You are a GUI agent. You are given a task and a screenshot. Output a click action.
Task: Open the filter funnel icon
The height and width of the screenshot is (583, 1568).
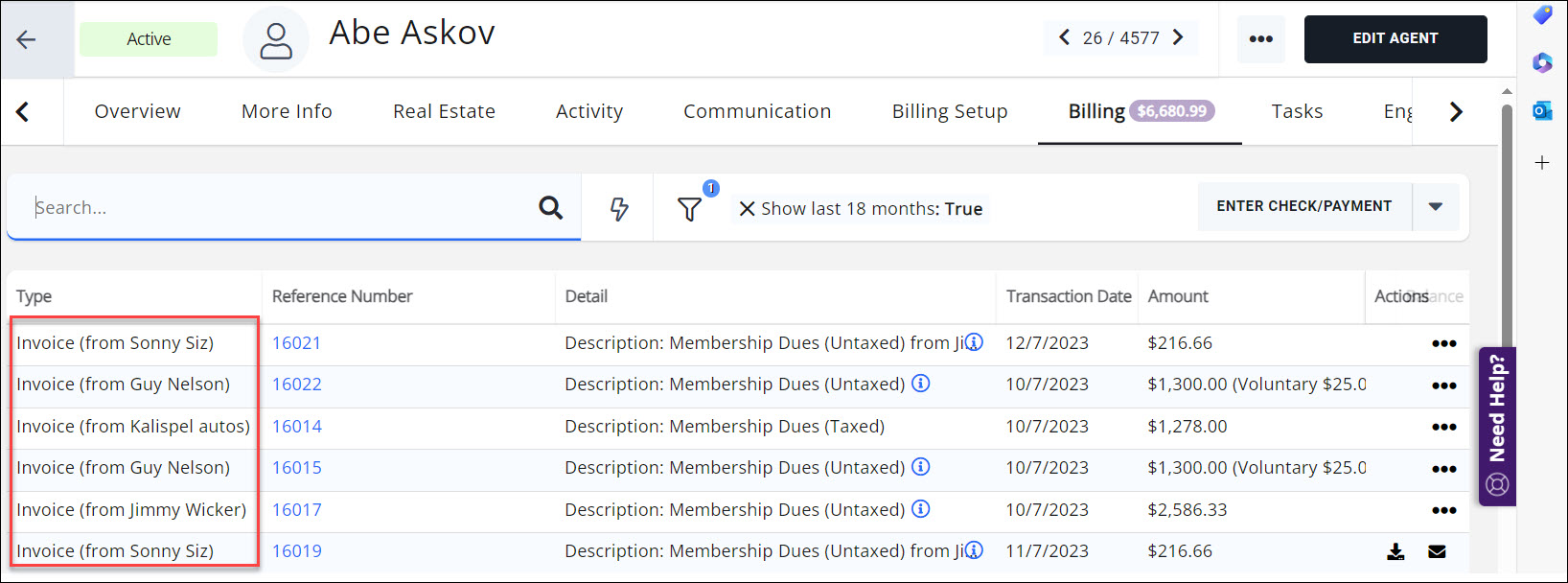pos(689,208)
